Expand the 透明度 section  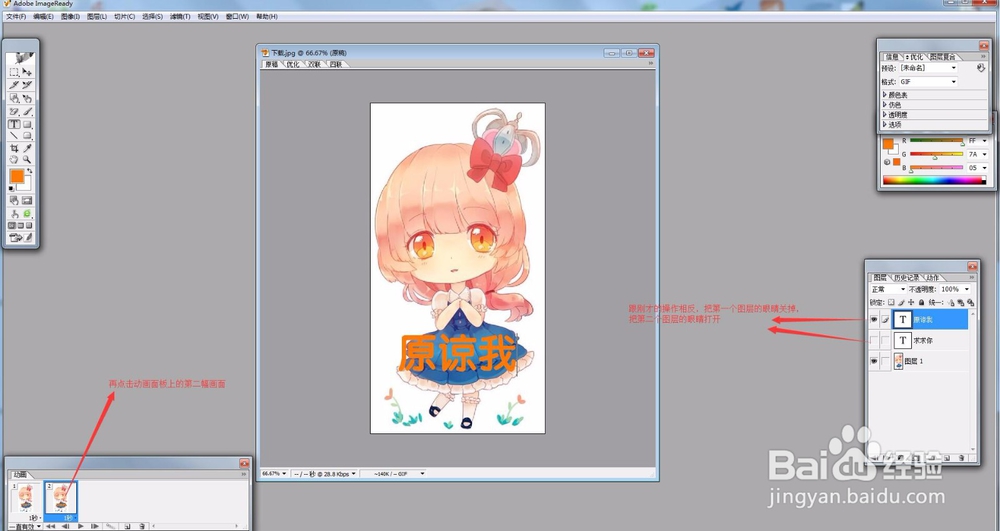[884, 114]
